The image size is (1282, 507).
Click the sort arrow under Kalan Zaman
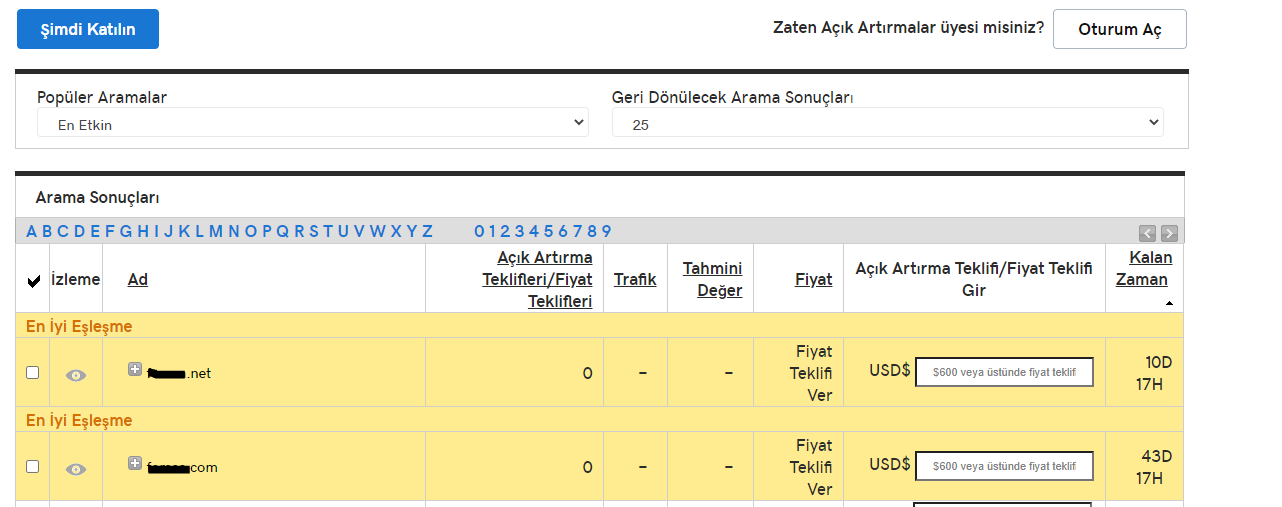(x=1169, y=302)
